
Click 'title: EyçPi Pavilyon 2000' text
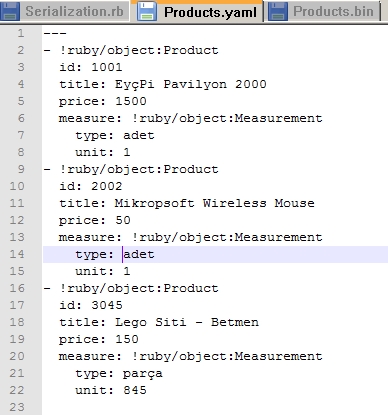tap(163, 84)
